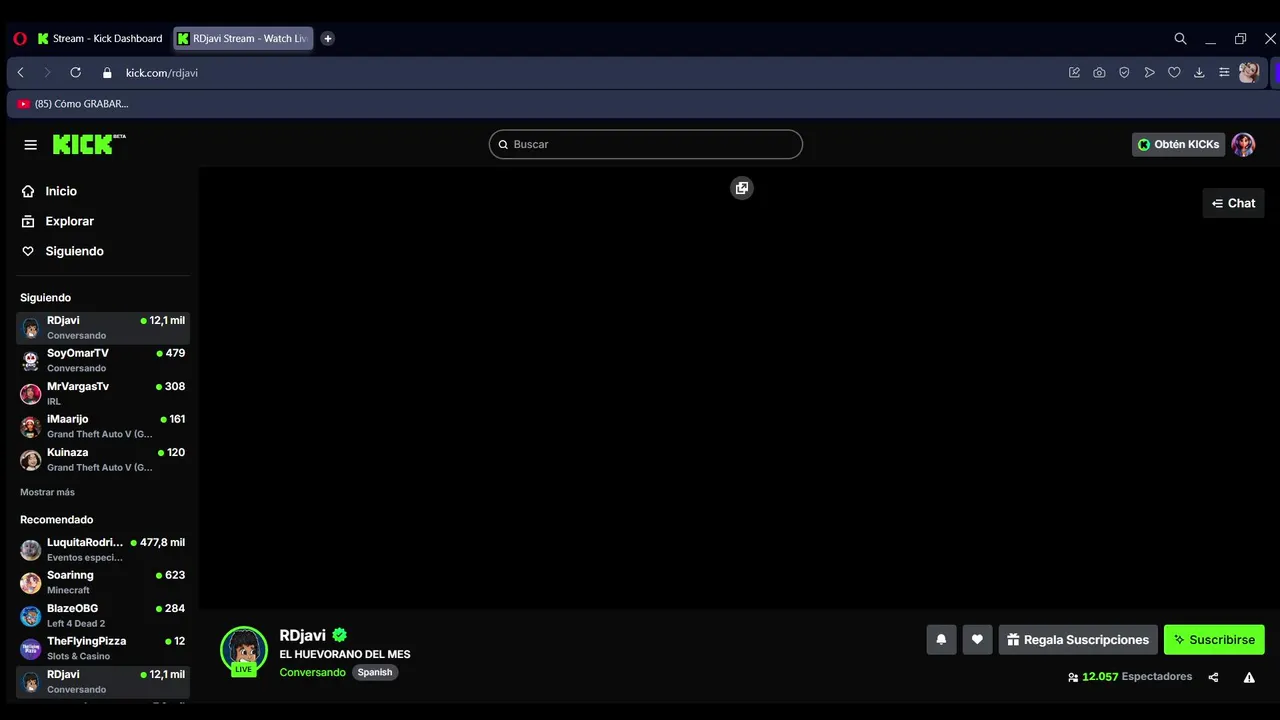Open the Opera Flow send icon

pyautogui.click(x=1149, y=72)
